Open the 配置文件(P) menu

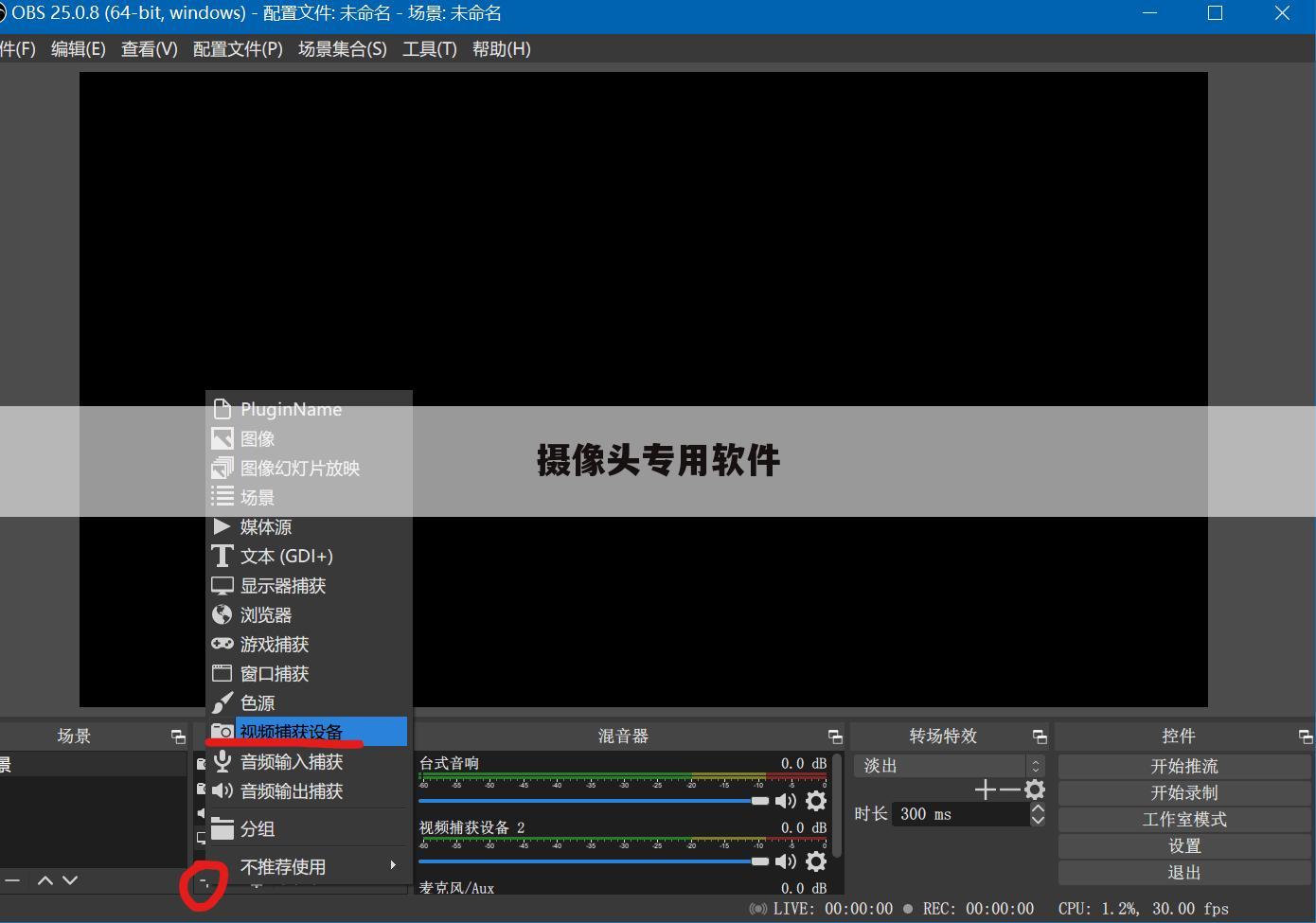[238, 49]
